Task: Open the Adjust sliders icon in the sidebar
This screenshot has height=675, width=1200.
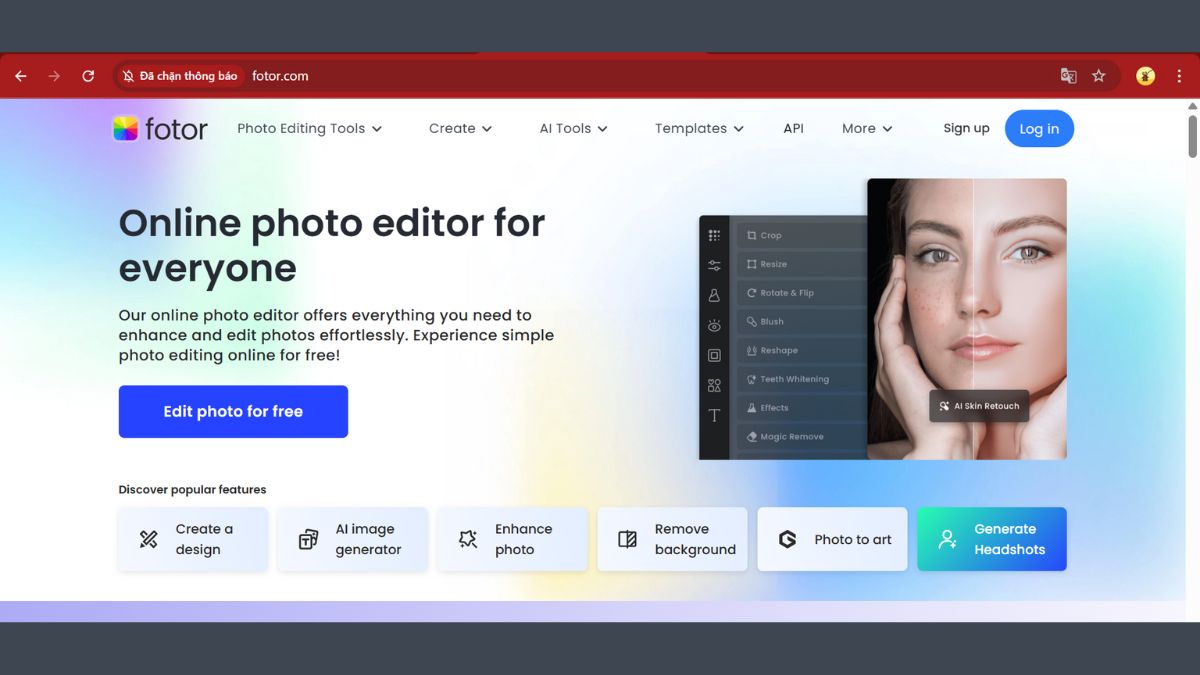Action: click(x=714, y=265)
